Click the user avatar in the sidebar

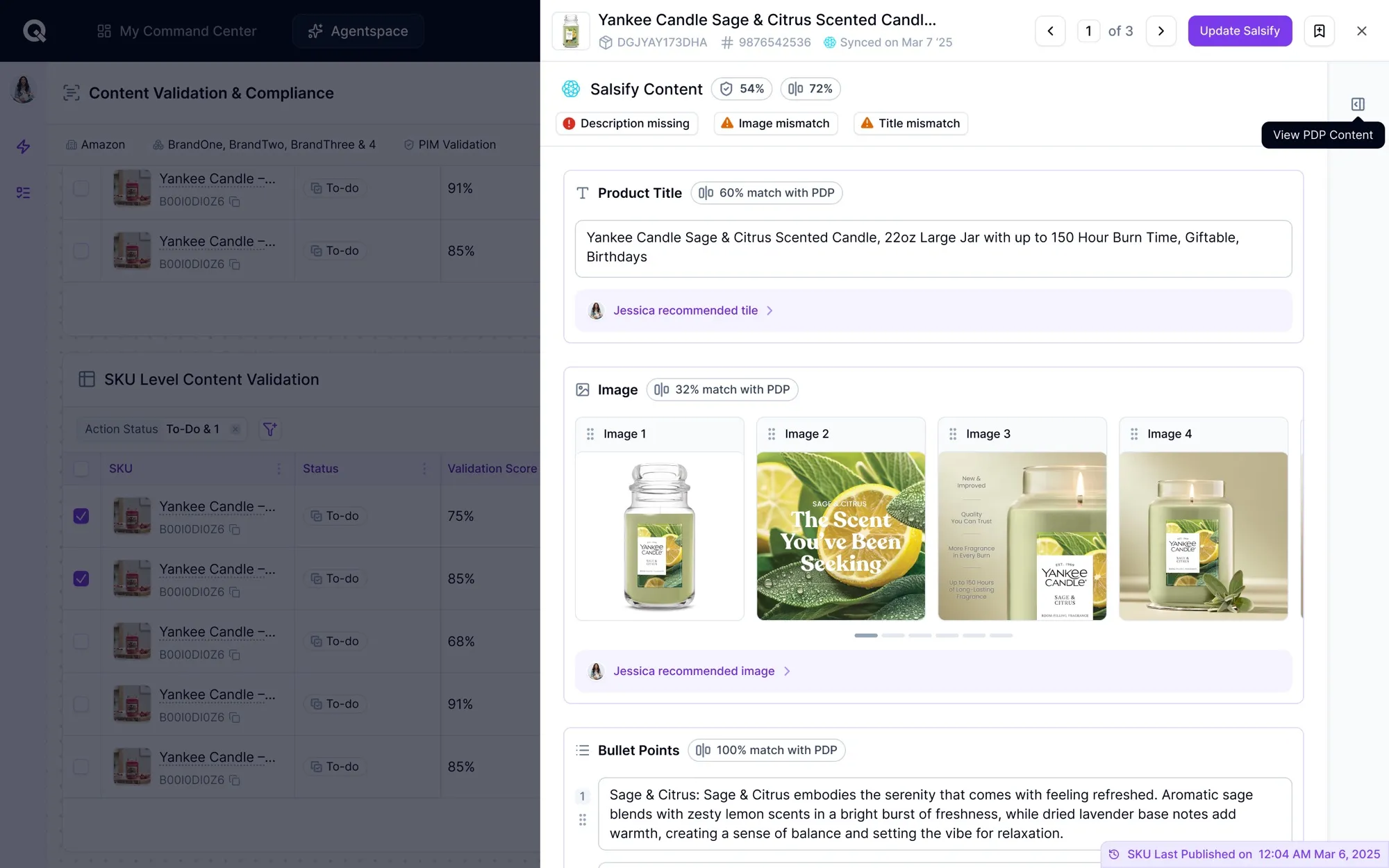pyautogui.click(x=24, y=90)
